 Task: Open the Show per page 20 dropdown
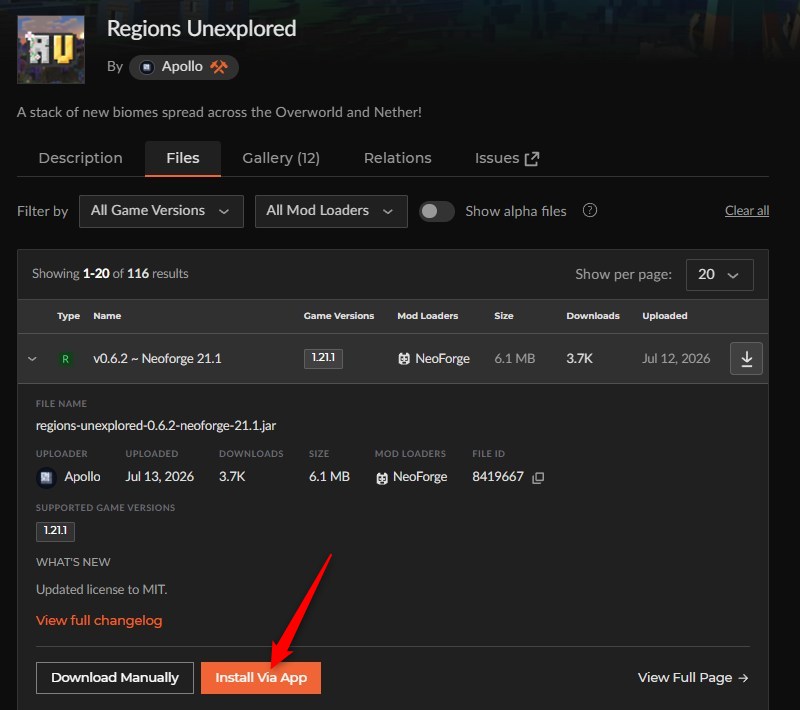719,275
